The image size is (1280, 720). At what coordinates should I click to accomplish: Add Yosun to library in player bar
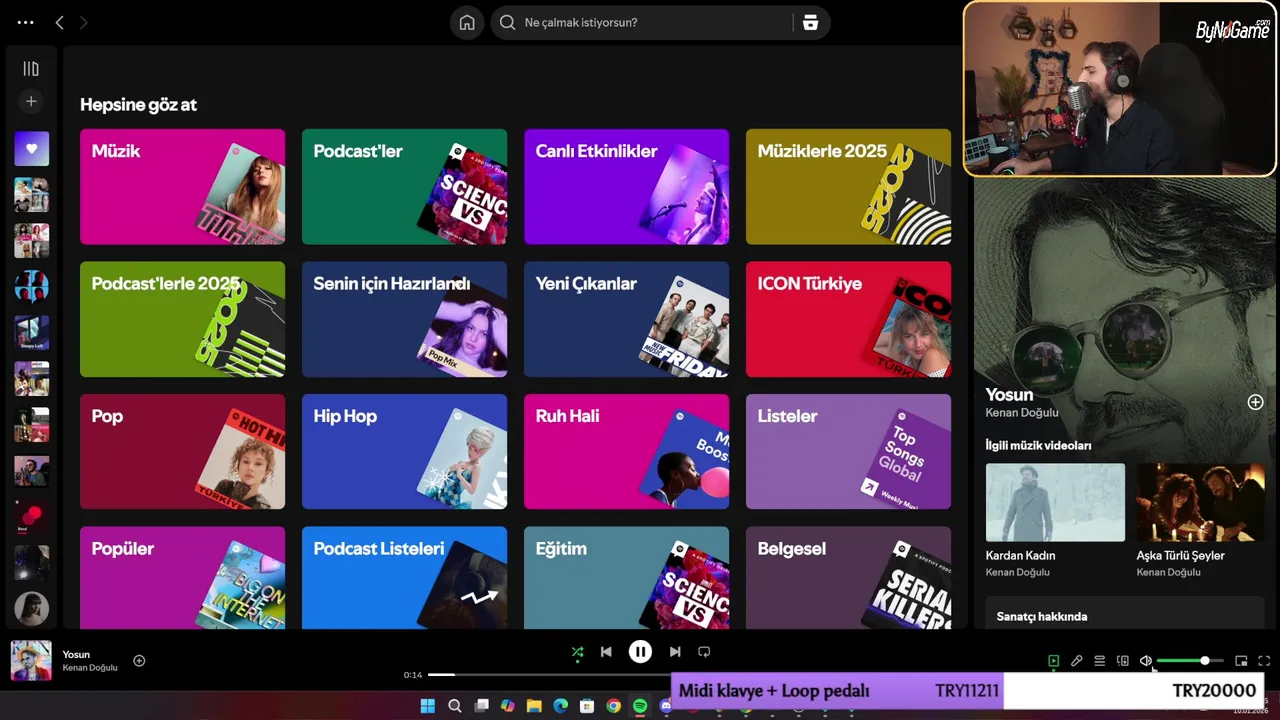(139, 660)
